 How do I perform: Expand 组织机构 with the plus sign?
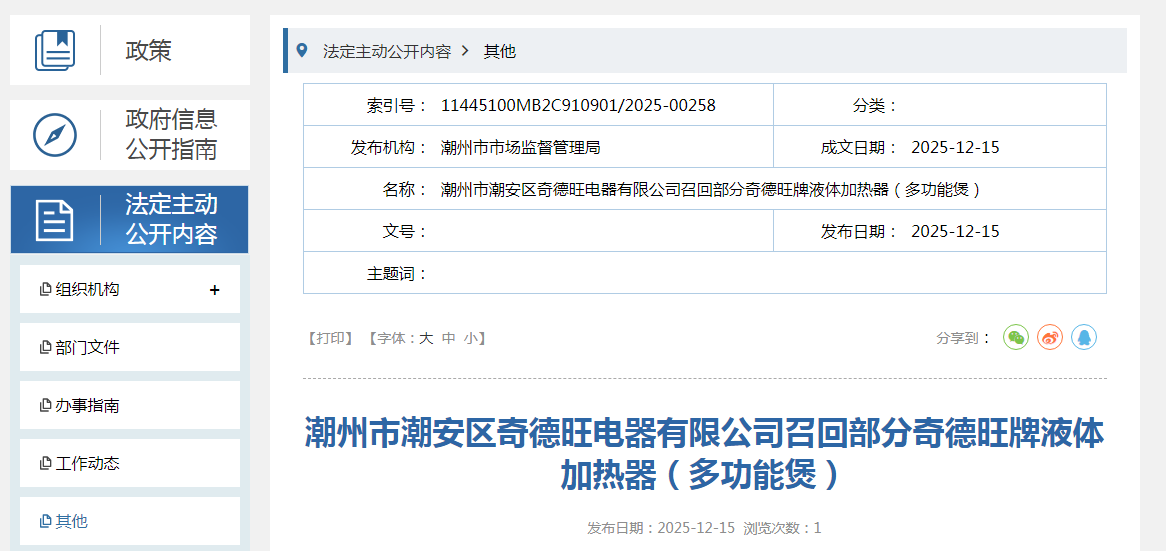pos(214,290)
